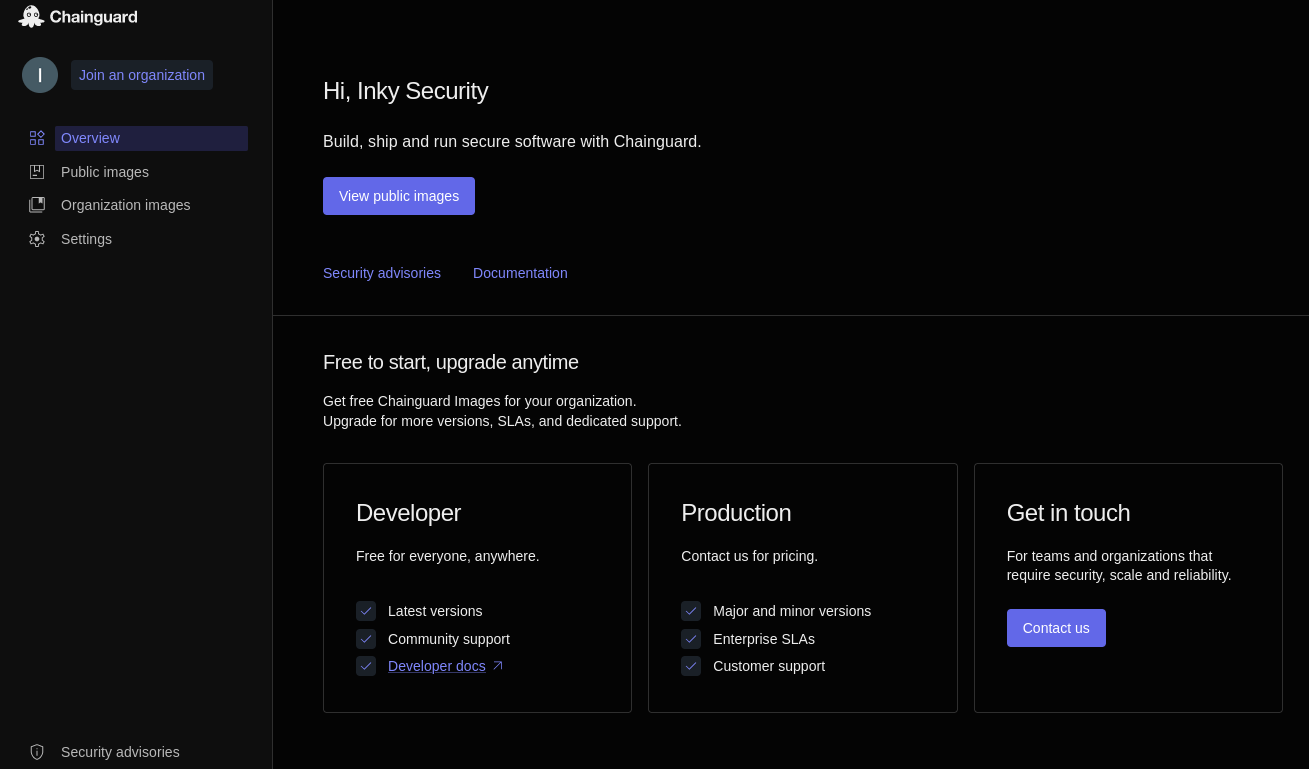Click the shield icon beside Security advisories
Image resolution: width=1309 pixels, height=769 pixels.
tap(37, 752)
